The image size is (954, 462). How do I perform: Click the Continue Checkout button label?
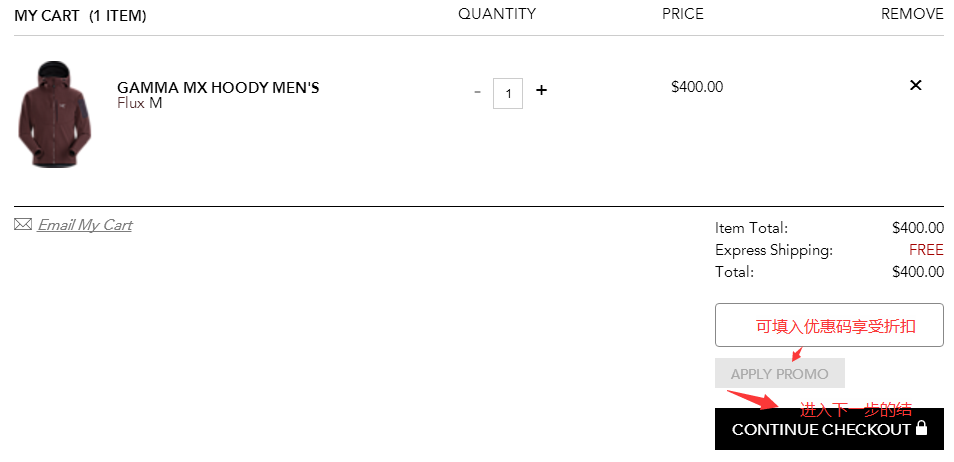(820, 430)
